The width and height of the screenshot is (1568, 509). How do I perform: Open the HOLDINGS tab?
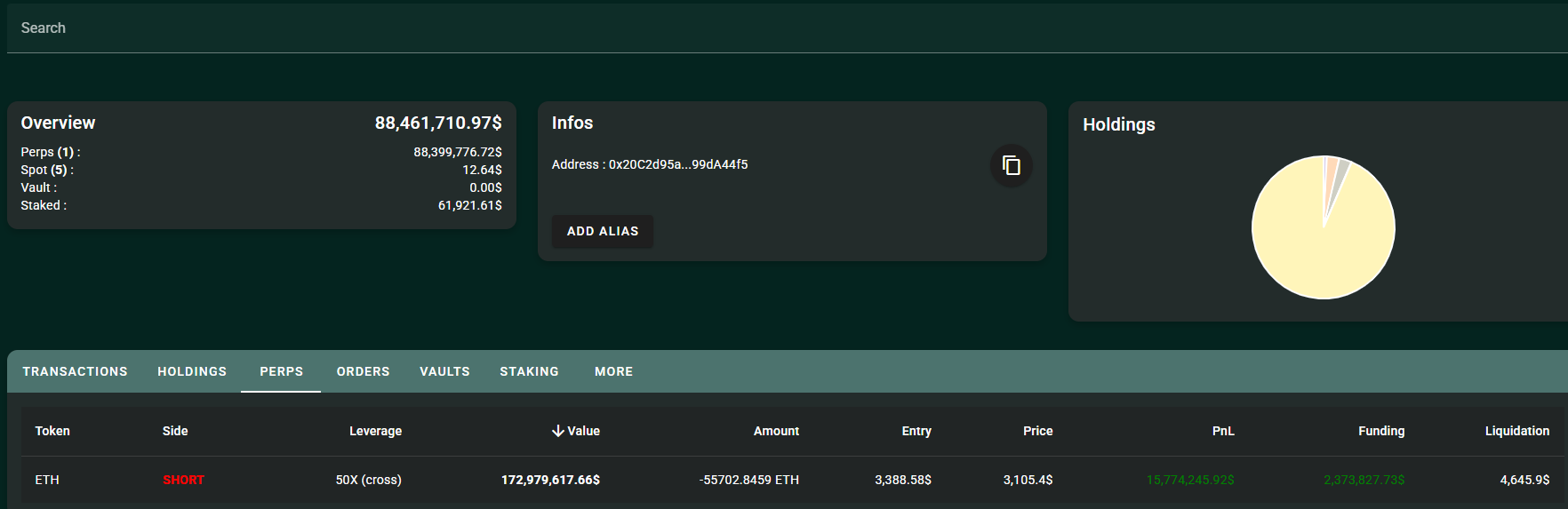coord(192,371)
